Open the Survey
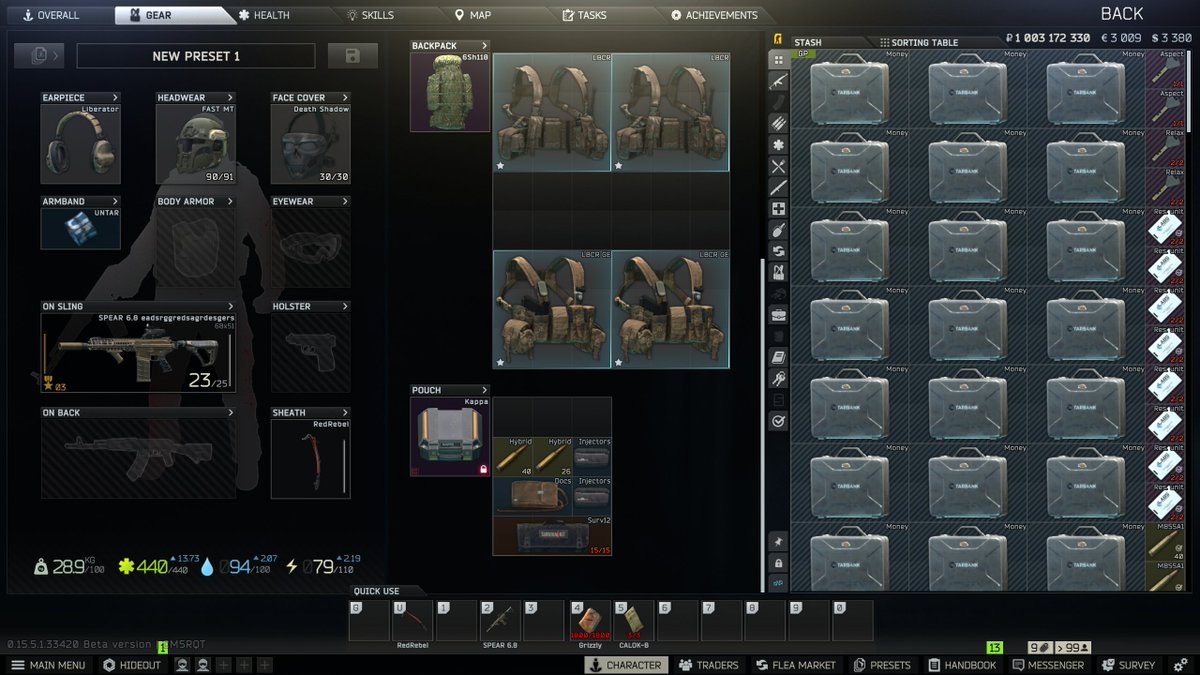Image resolution: width=1200 pixels, height=675 pixels. click(x=1128, y=665)
